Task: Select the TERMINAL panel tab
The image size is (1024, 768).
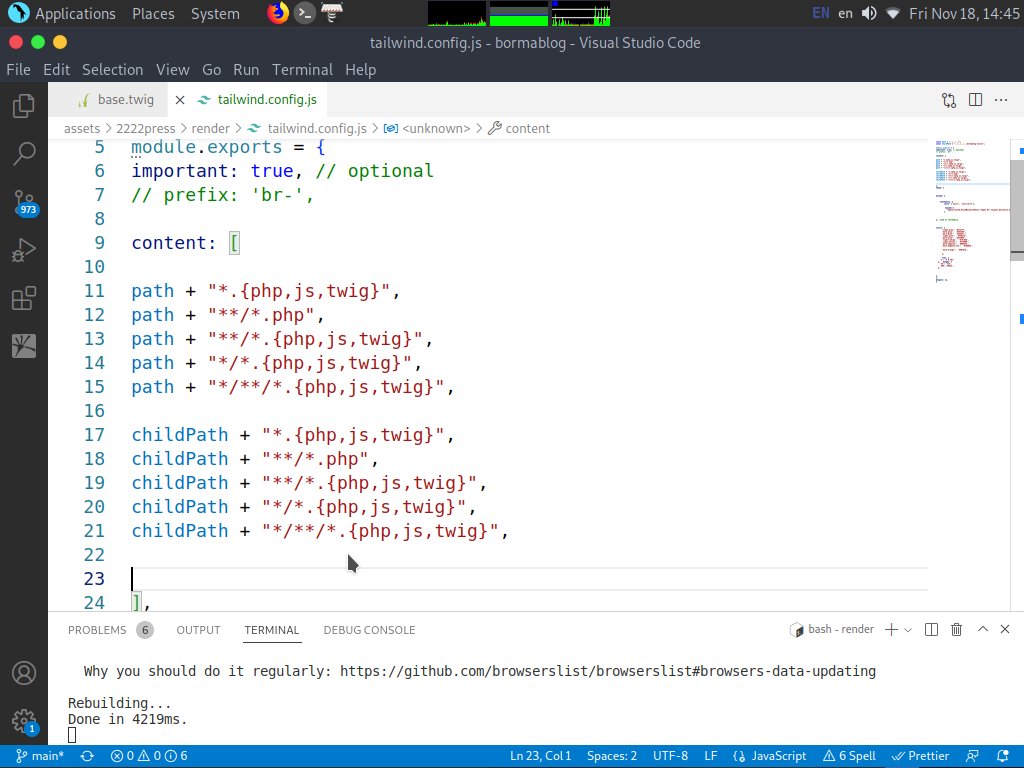Action: [x=272, y=630]
